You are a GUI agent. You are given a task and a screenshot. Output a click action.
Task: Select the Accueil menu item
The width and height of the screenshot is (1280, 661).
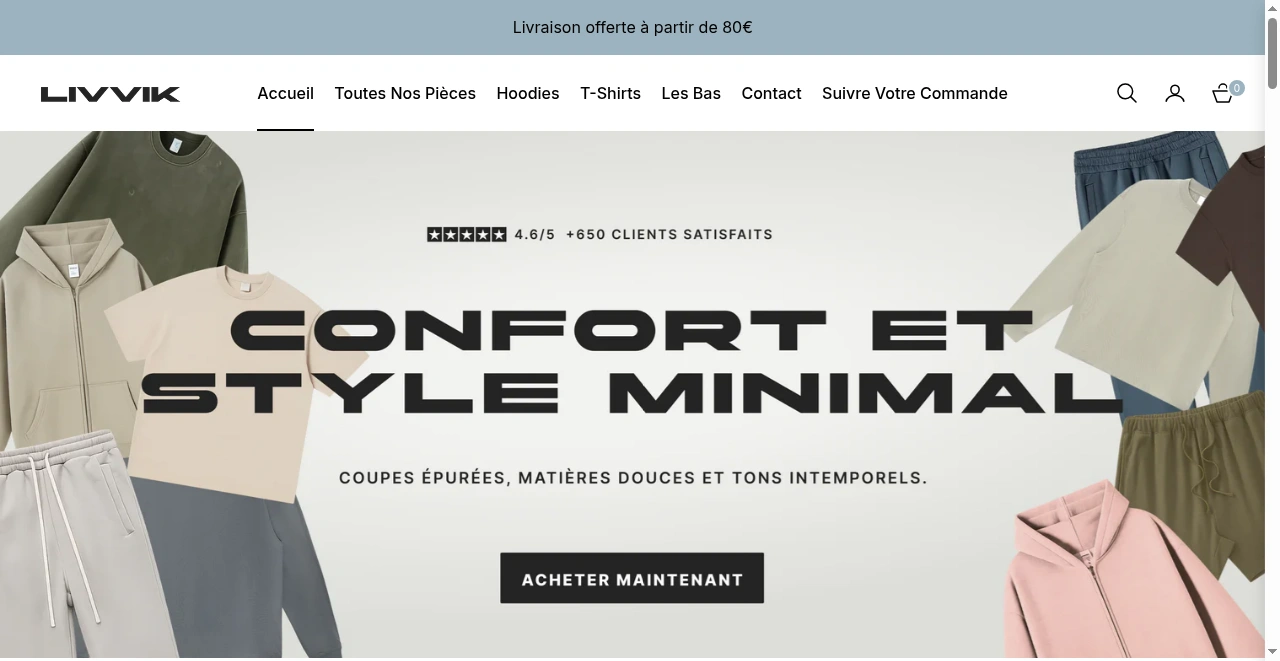coord(285,93)
